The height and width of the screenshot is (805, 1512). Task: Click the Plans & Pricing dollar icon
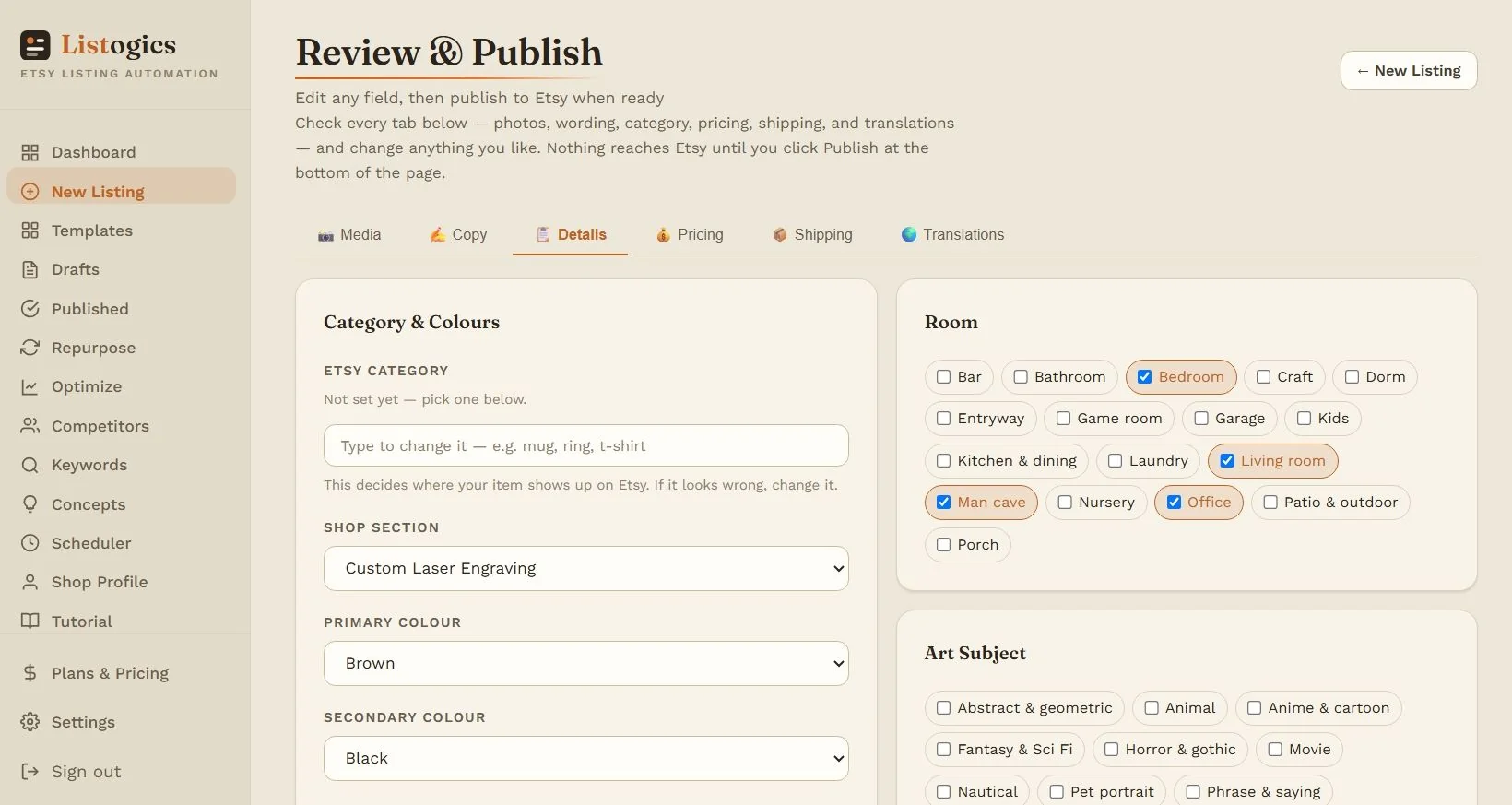[30, 673]
